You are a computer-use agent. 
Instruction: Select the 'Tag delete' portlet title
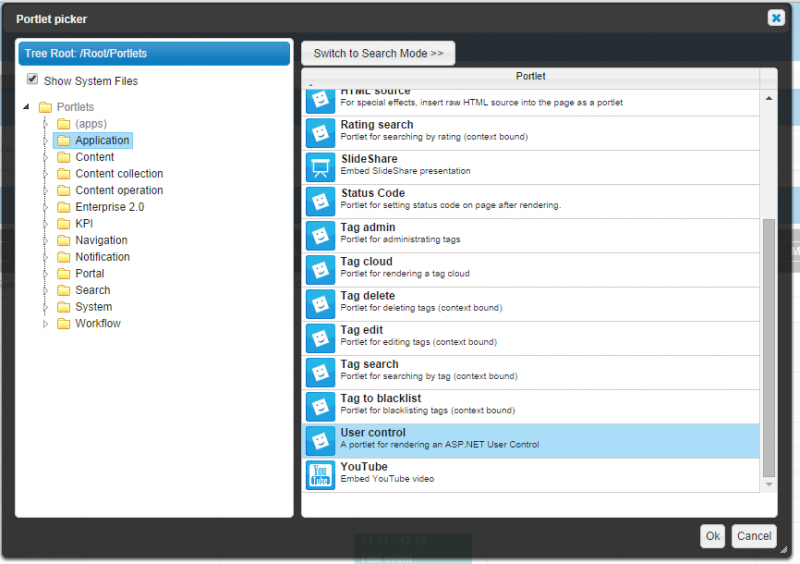(x=368, y=296)
